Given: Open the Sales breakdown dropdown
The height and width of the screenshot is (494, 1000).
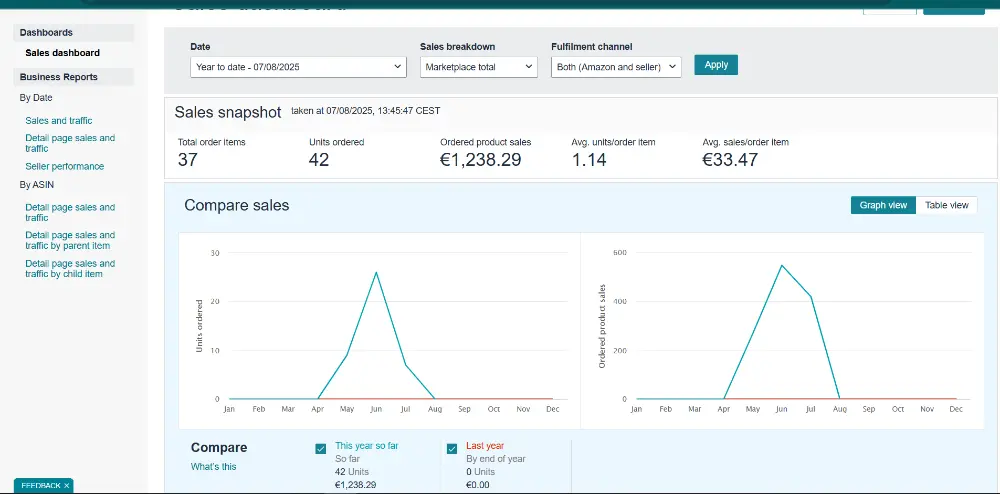Looking at the screenshot, I should point(478,67).
